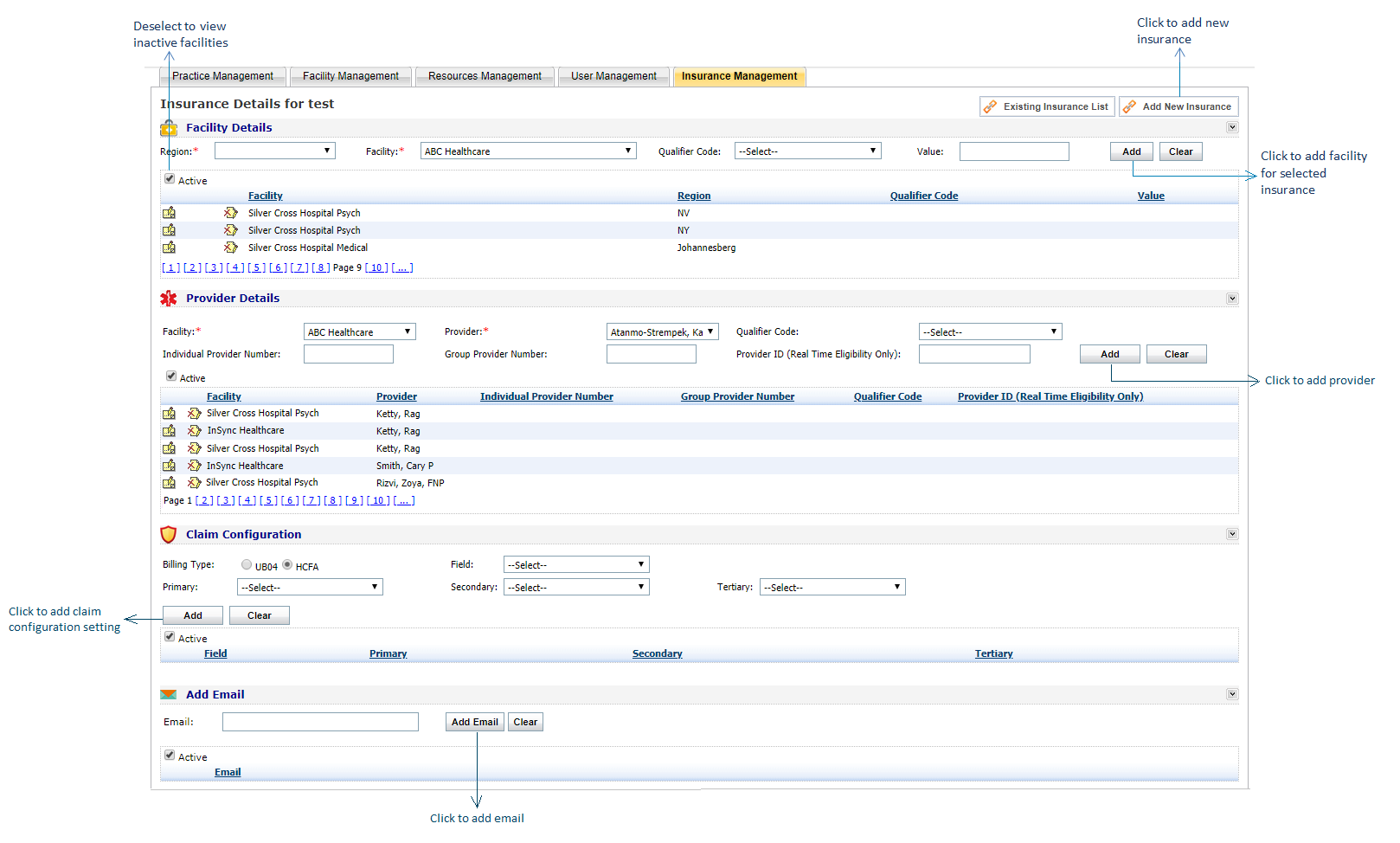Click delete icon for Smith, Cary P row
The width and height of the screenshot is (1400, 843).
[x=195, y=466]
